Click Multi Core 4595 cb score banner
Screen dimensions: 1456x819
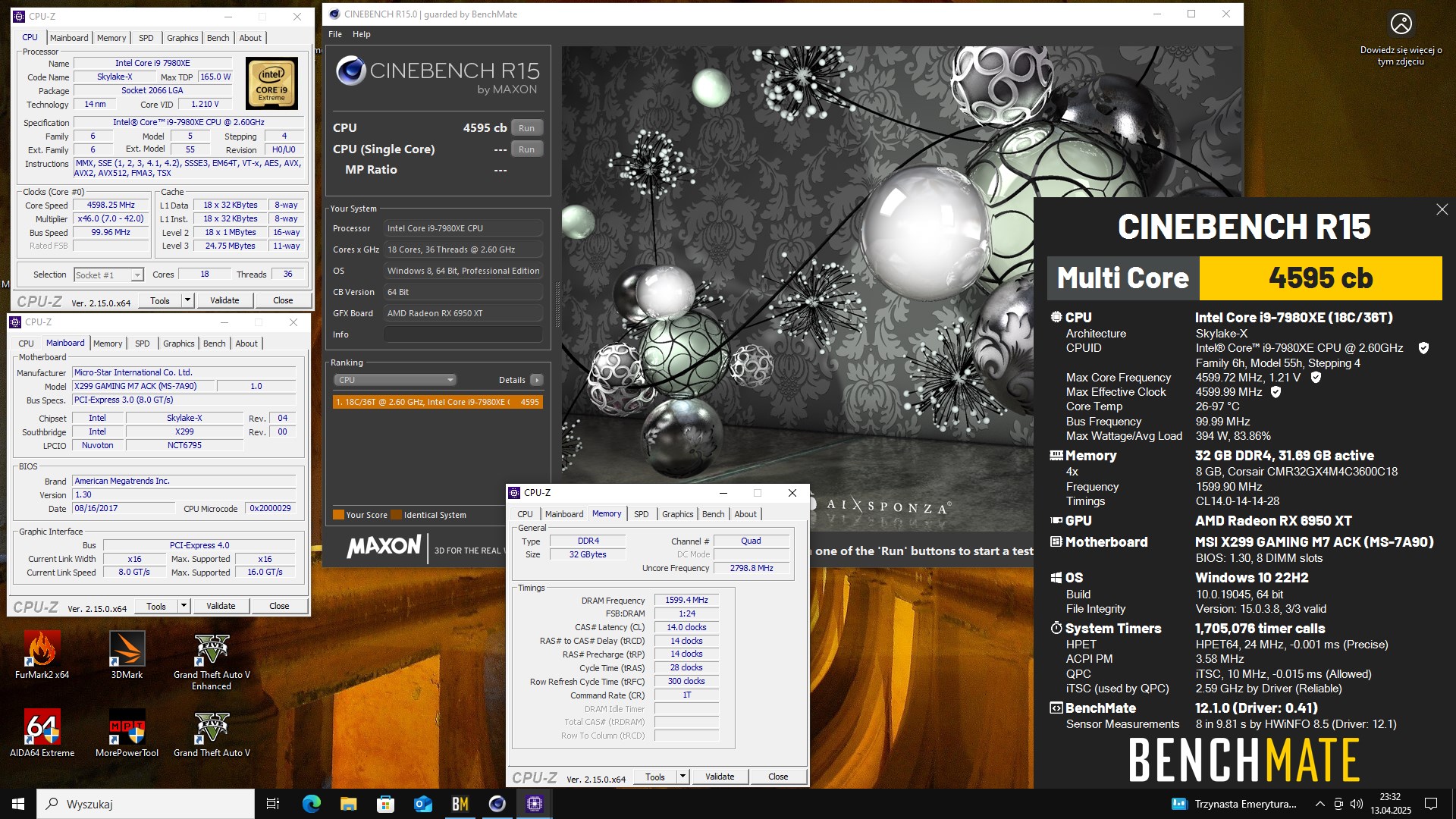[x=1244, y=278]
